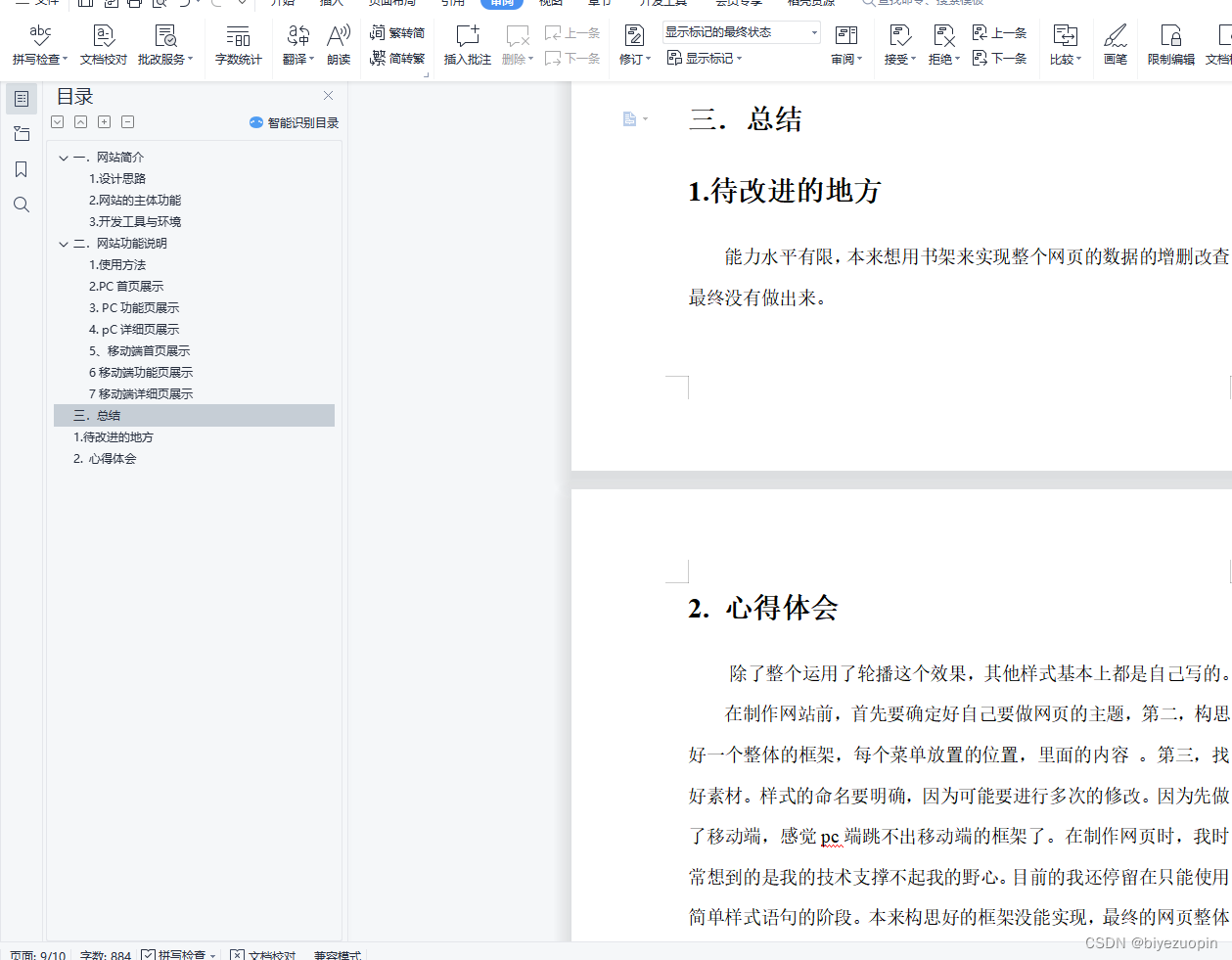
Task: Toggle 拼写检查 checkbox in status bar
Action: (x=148, y=955)
